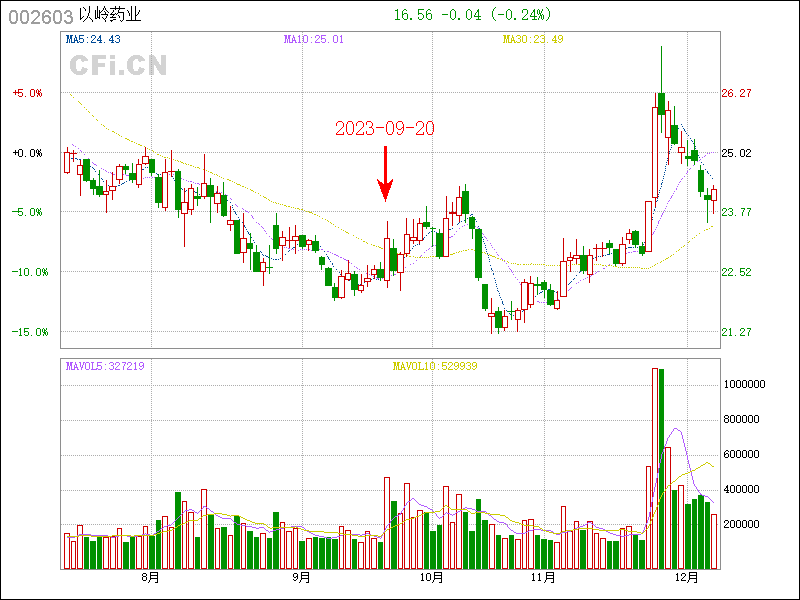Screen dimensions: 800x600
Task: Click the price change text 16.56 -0.04 (-0.24%)
Action: pos(472,15)
